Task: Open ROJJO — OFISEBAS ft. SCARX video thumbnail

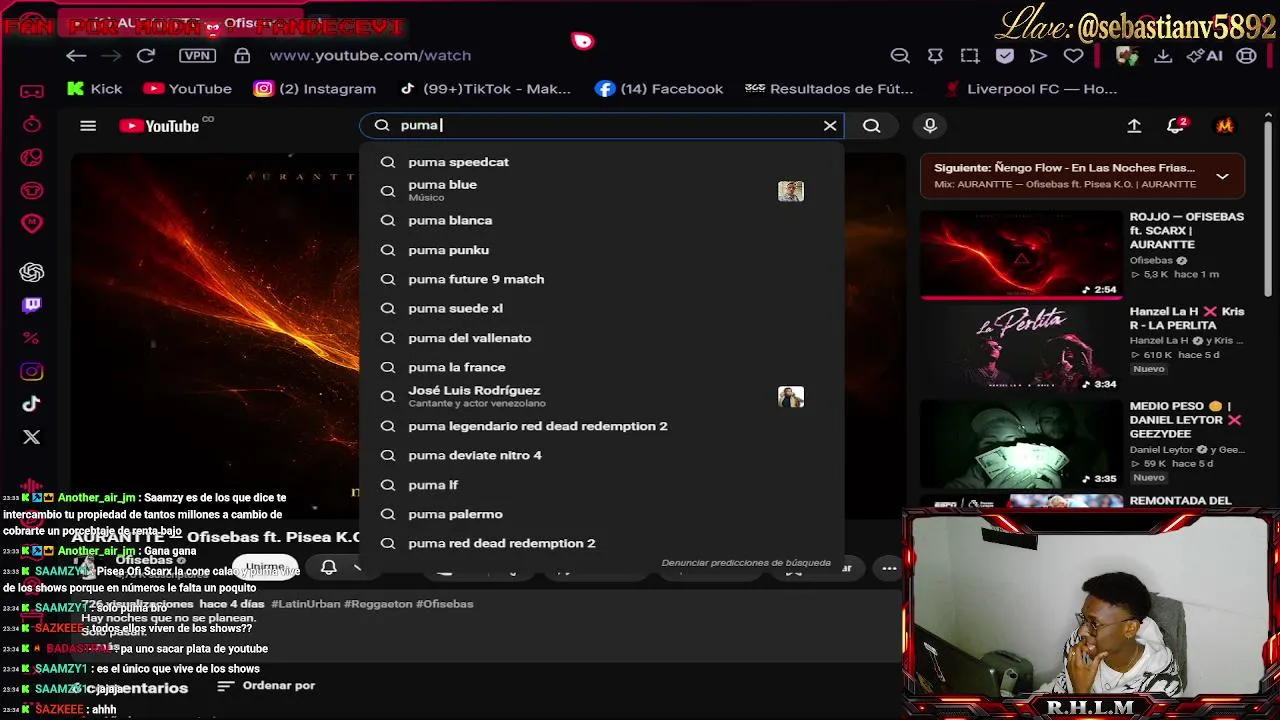Action: [x=1020, y=255]
